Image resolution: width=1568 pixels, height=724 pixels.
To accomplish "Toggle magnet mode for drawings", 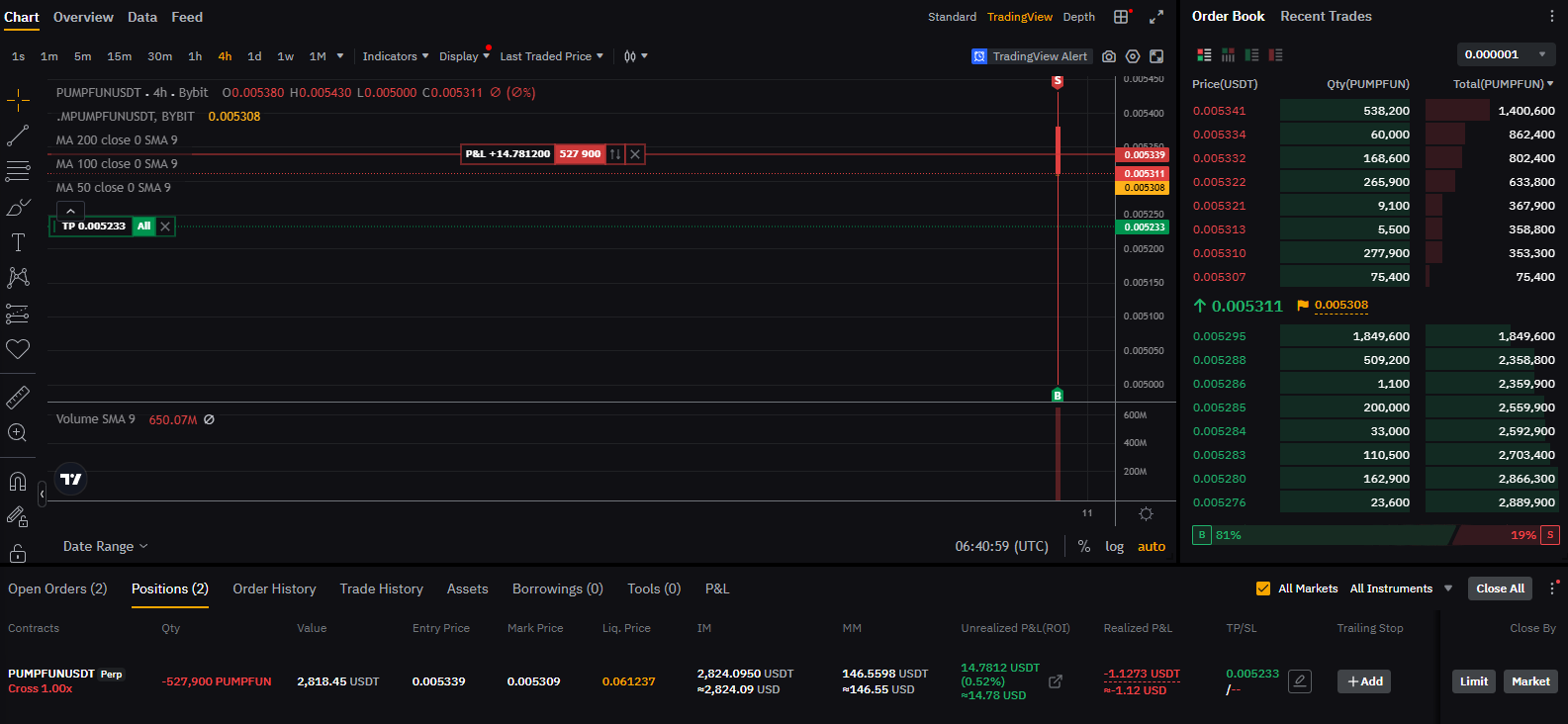I will click(x=18, y=482).
